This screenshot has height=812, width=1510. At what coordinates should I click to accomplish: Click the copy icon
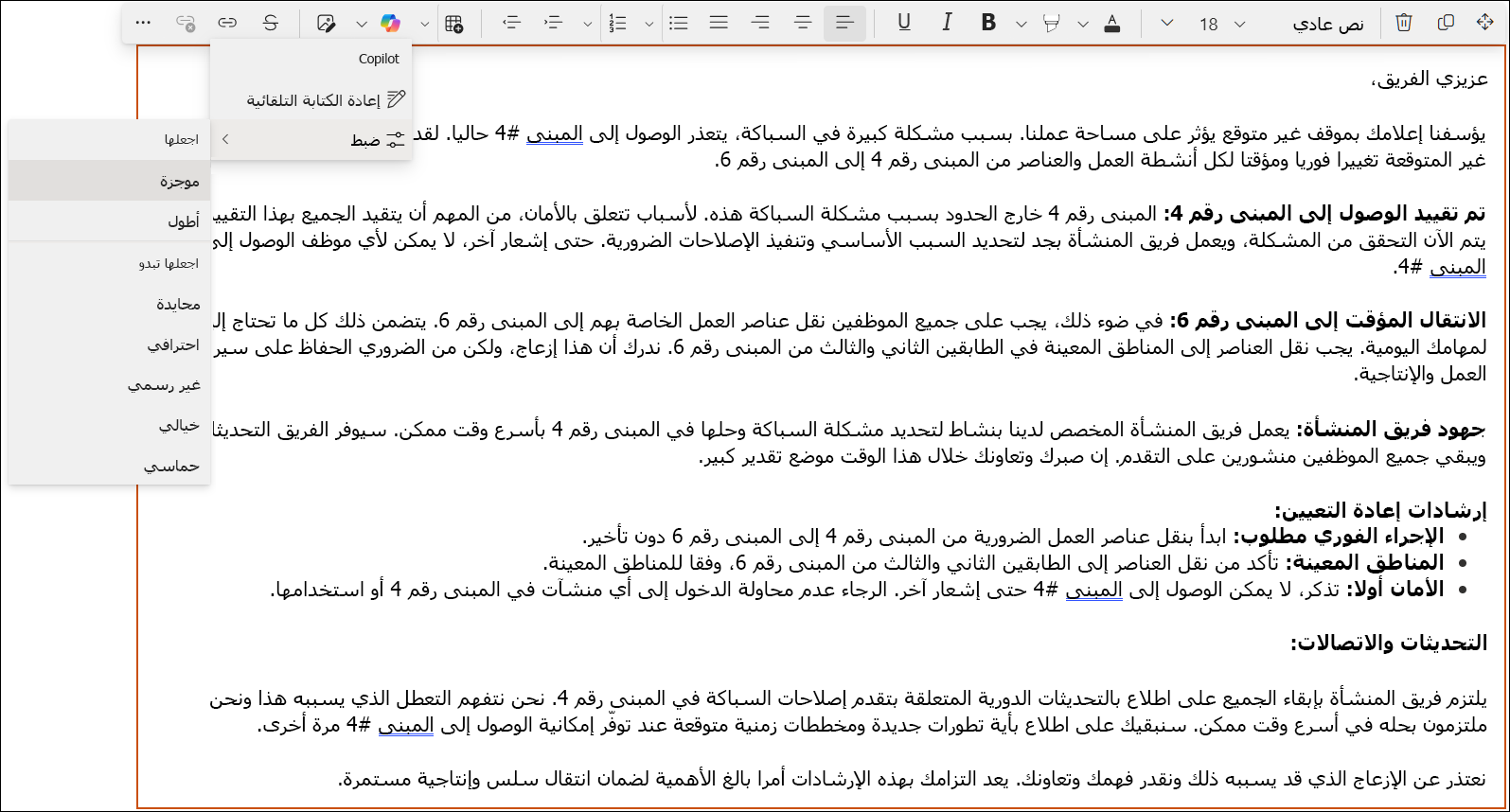coord(1446,23)
